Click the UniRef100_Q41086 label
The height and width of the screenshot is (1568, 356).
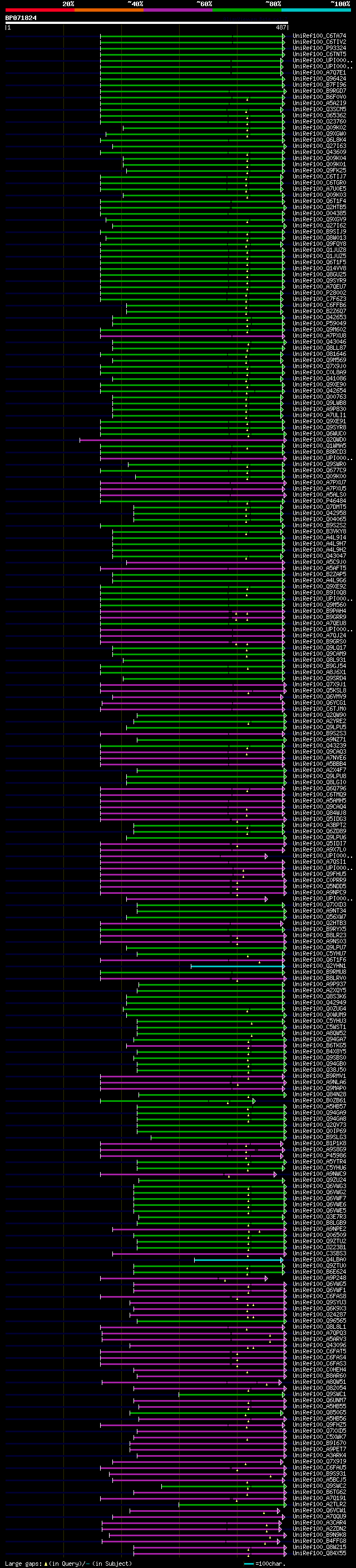(319, 379)
